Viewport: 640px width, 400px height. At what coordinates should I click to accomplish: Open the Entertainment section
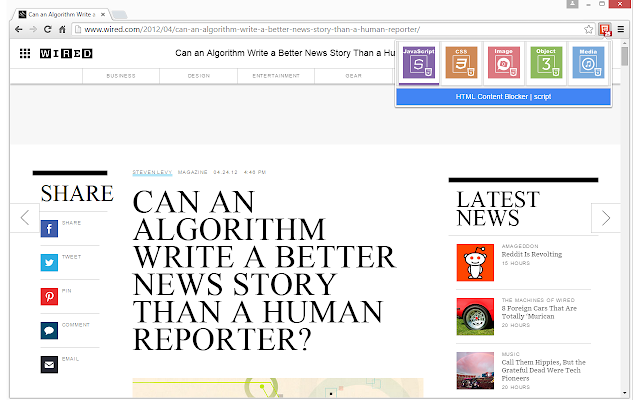pos(276,76)
